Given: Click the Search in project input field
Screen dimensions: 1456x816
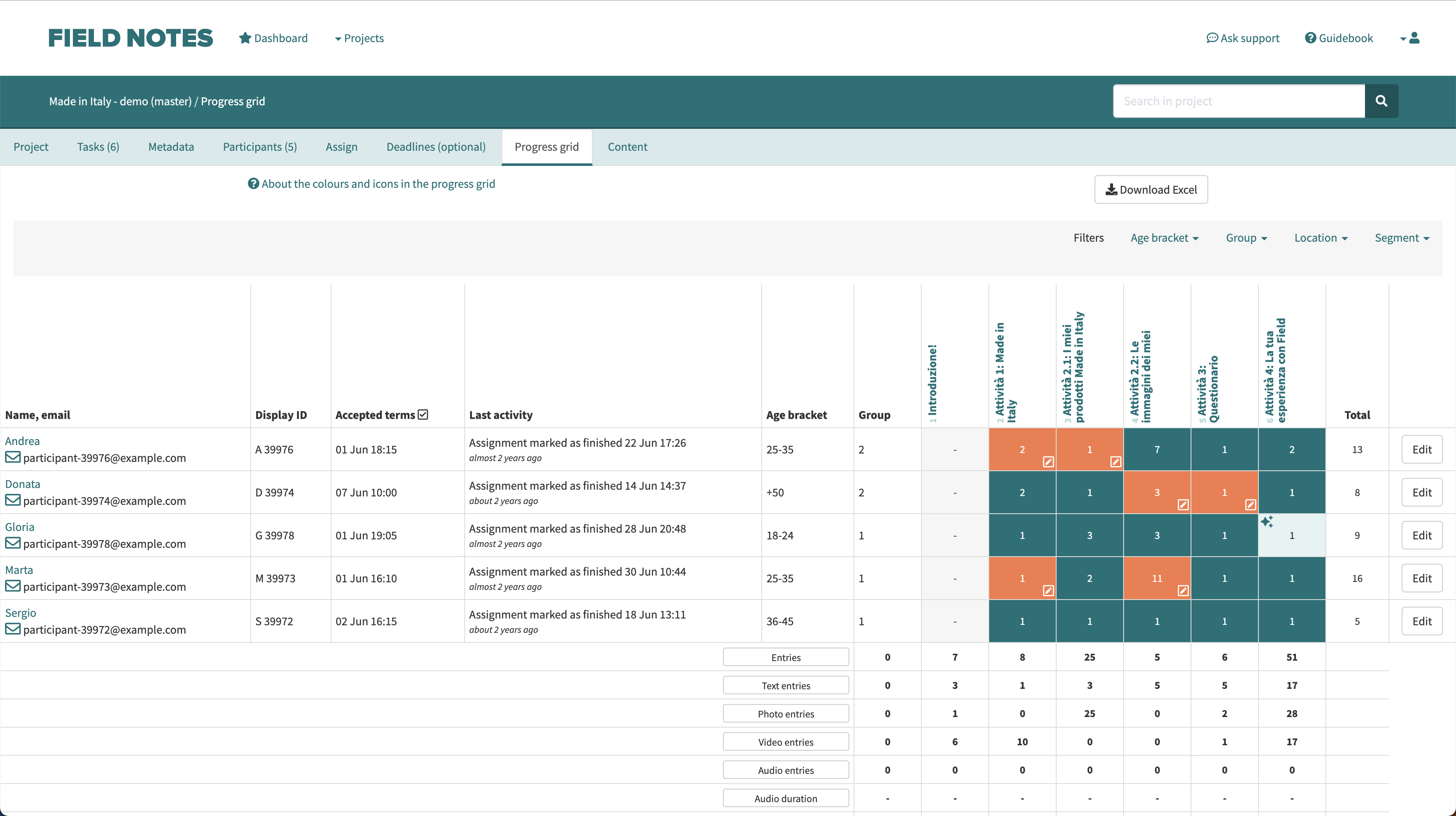Looking at the screenshot, I should (x=1238, y=101).
